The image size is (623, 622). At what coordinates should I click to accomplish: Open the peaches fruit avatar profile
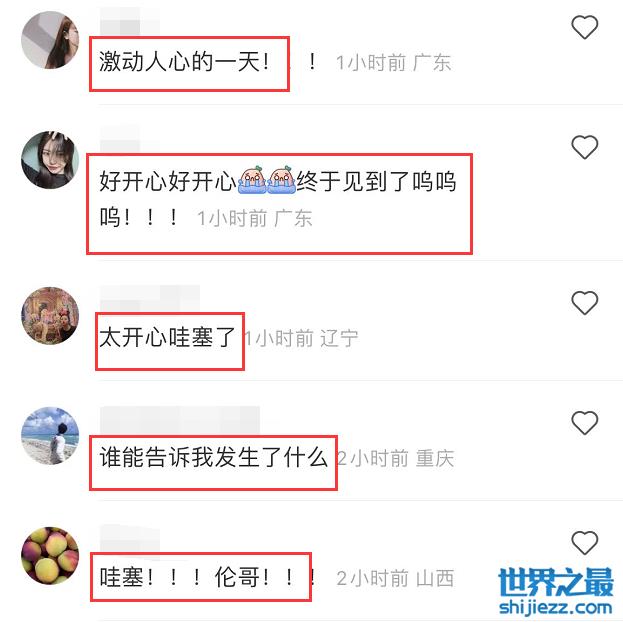50,556
